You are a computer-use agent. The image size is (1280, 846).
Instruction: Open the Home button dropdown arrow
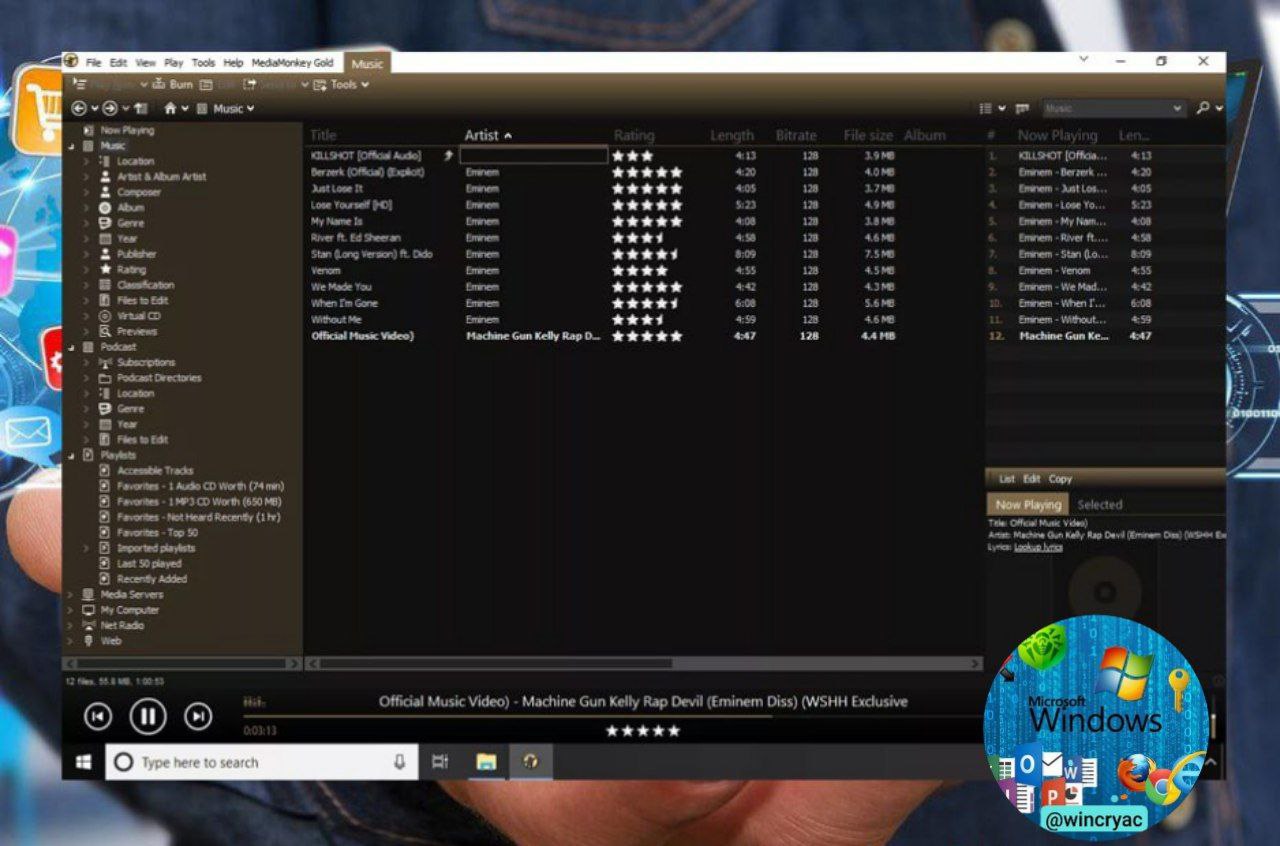click(185, 108)
